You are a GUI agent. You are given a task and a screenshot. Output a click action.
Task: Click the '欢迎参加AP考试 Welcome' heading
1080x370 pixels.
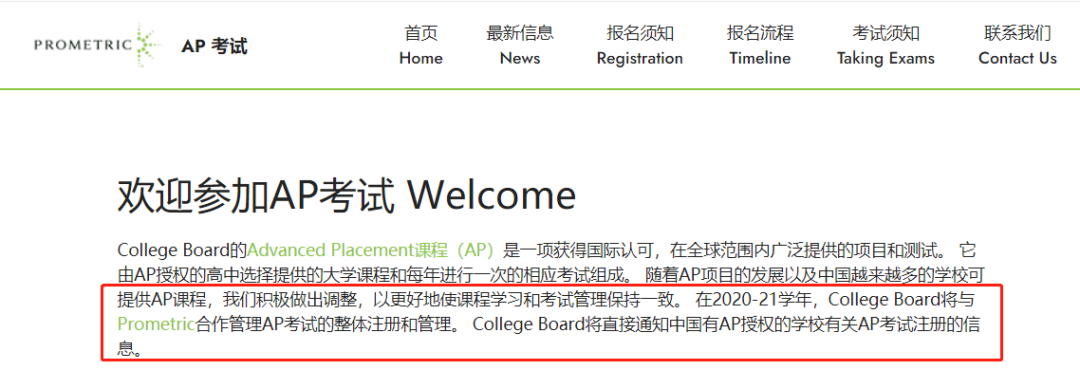point(346,195)
